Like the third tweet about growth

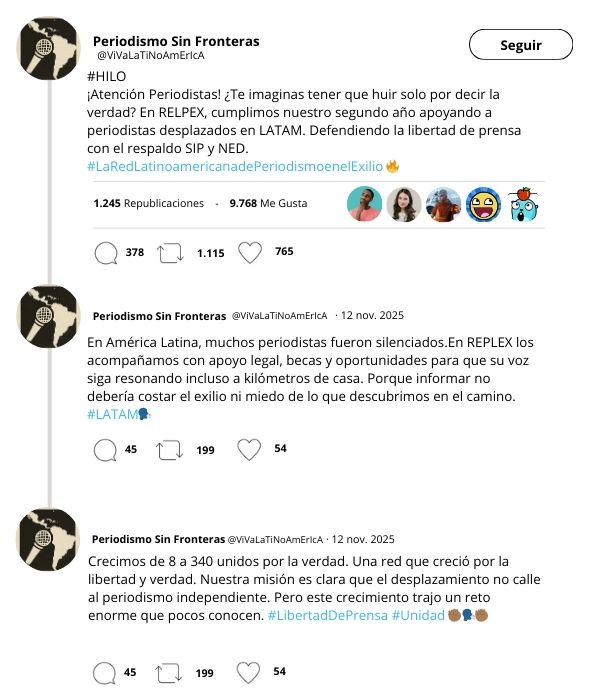(x=249, y=672)
